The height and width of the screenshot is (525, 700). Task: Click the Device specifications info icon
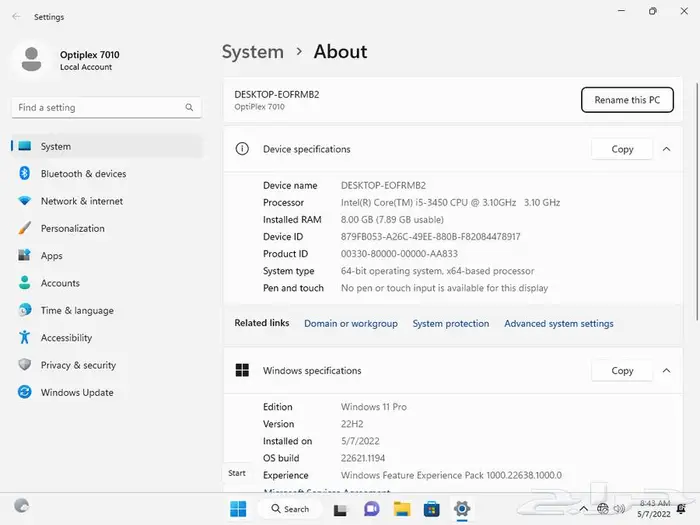[x=242, y=149]
